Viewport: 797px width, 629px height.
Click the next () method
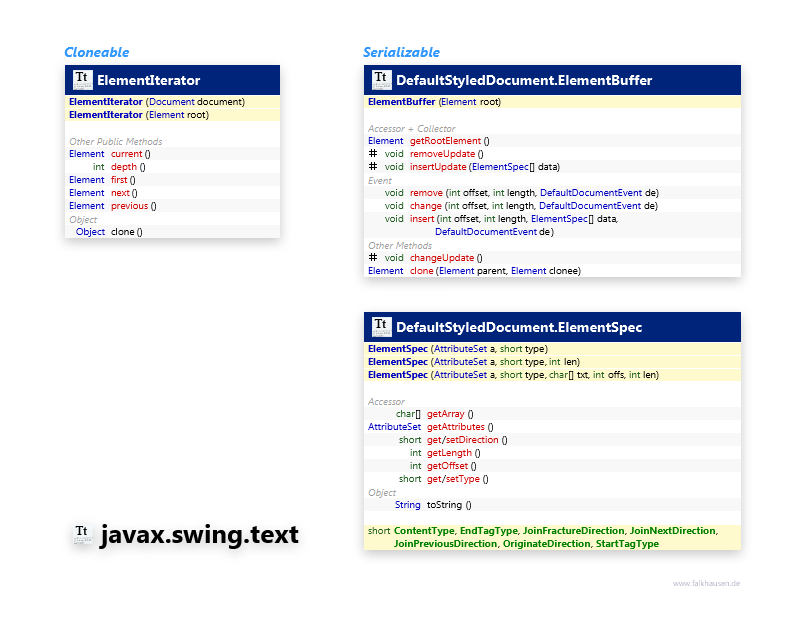pos(124,193)
